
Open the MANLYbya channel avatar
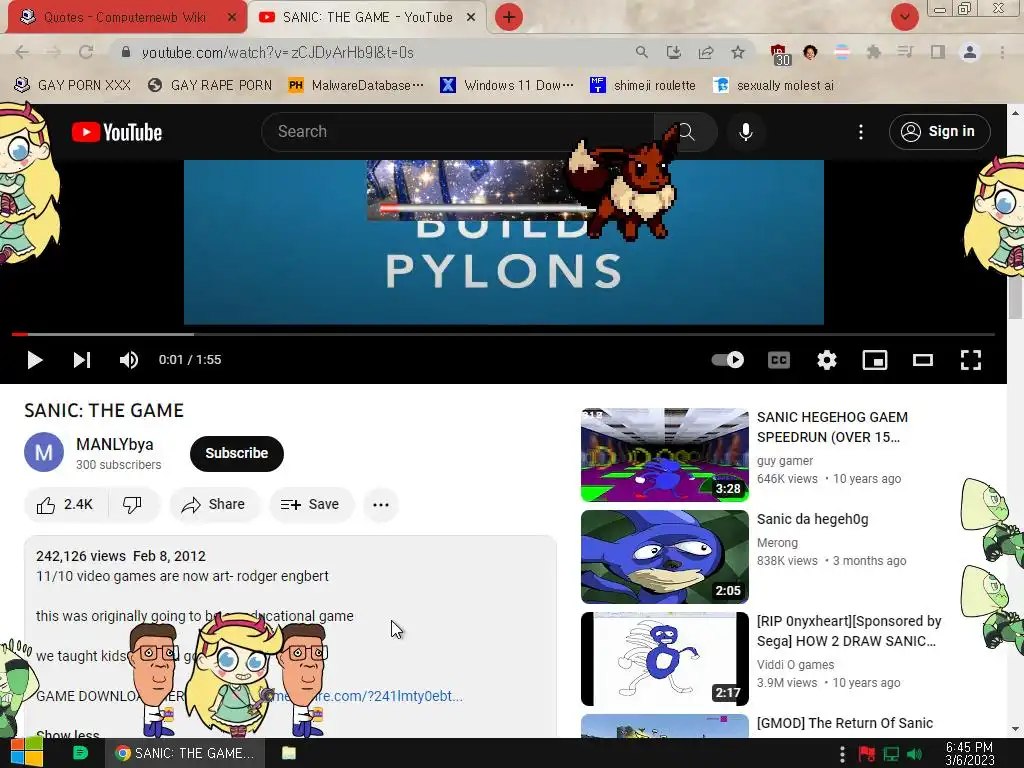(44, 452)
